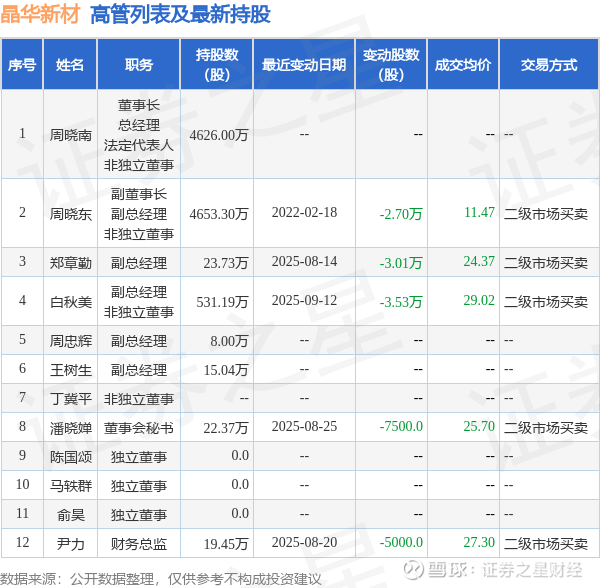Click 4653.30万 shareholding cell
Image resolution: width=600 pixels, height=588 pixels.
219,214
